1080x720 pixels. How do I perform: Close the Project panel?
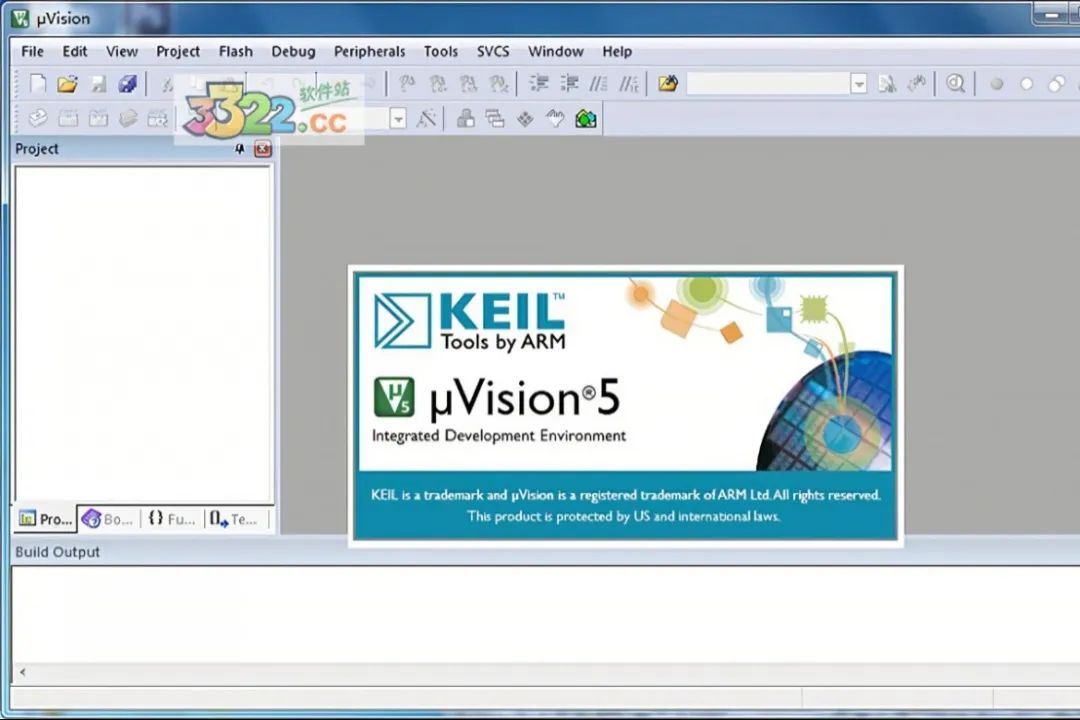tap(263, 149)
